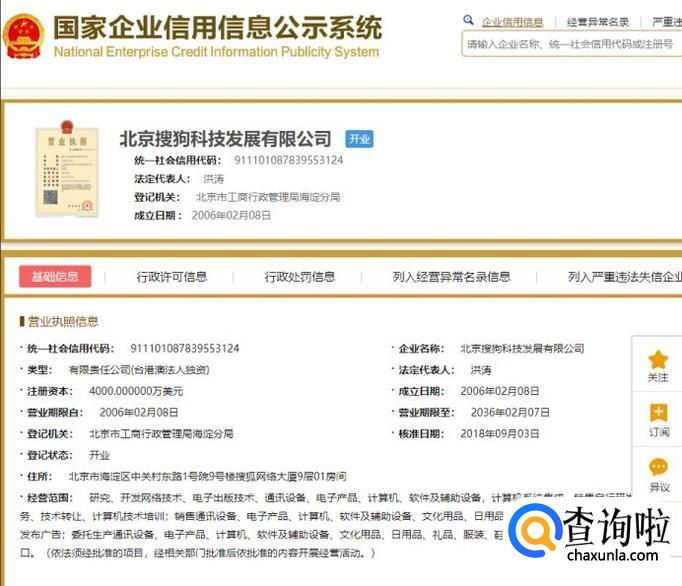The image size is (682, 586).
Task: Click the 企业名称 value in license info
Action: coord(522,348)
